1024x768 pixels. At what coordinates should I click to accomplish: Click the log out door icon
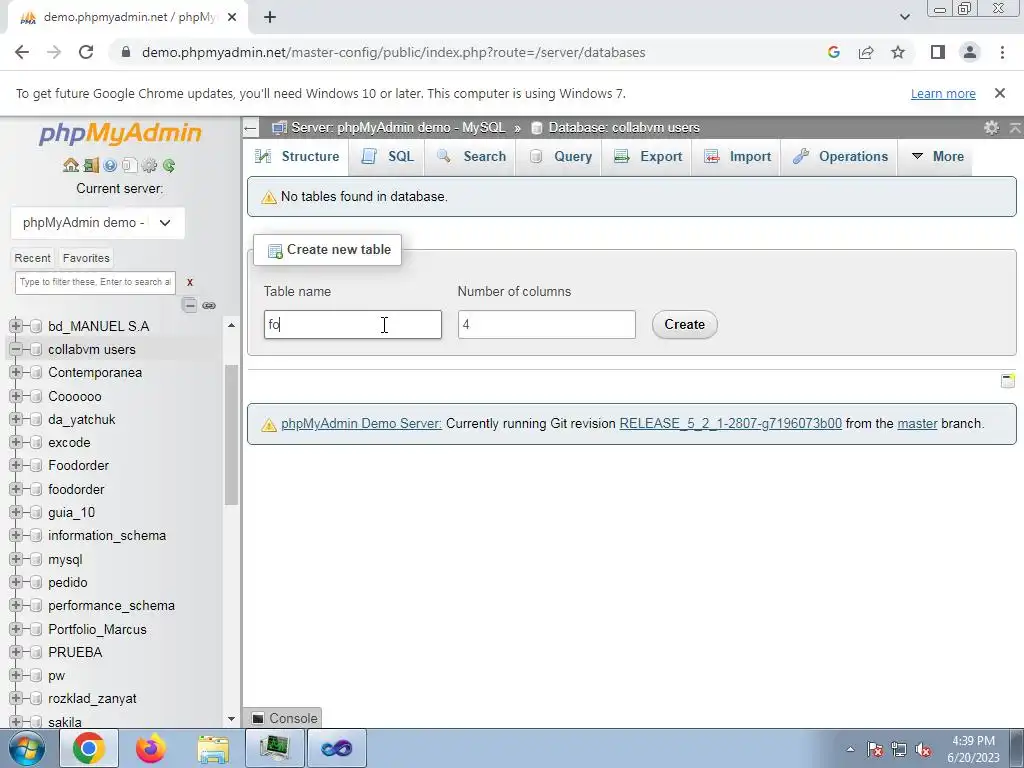click(91, 165)
